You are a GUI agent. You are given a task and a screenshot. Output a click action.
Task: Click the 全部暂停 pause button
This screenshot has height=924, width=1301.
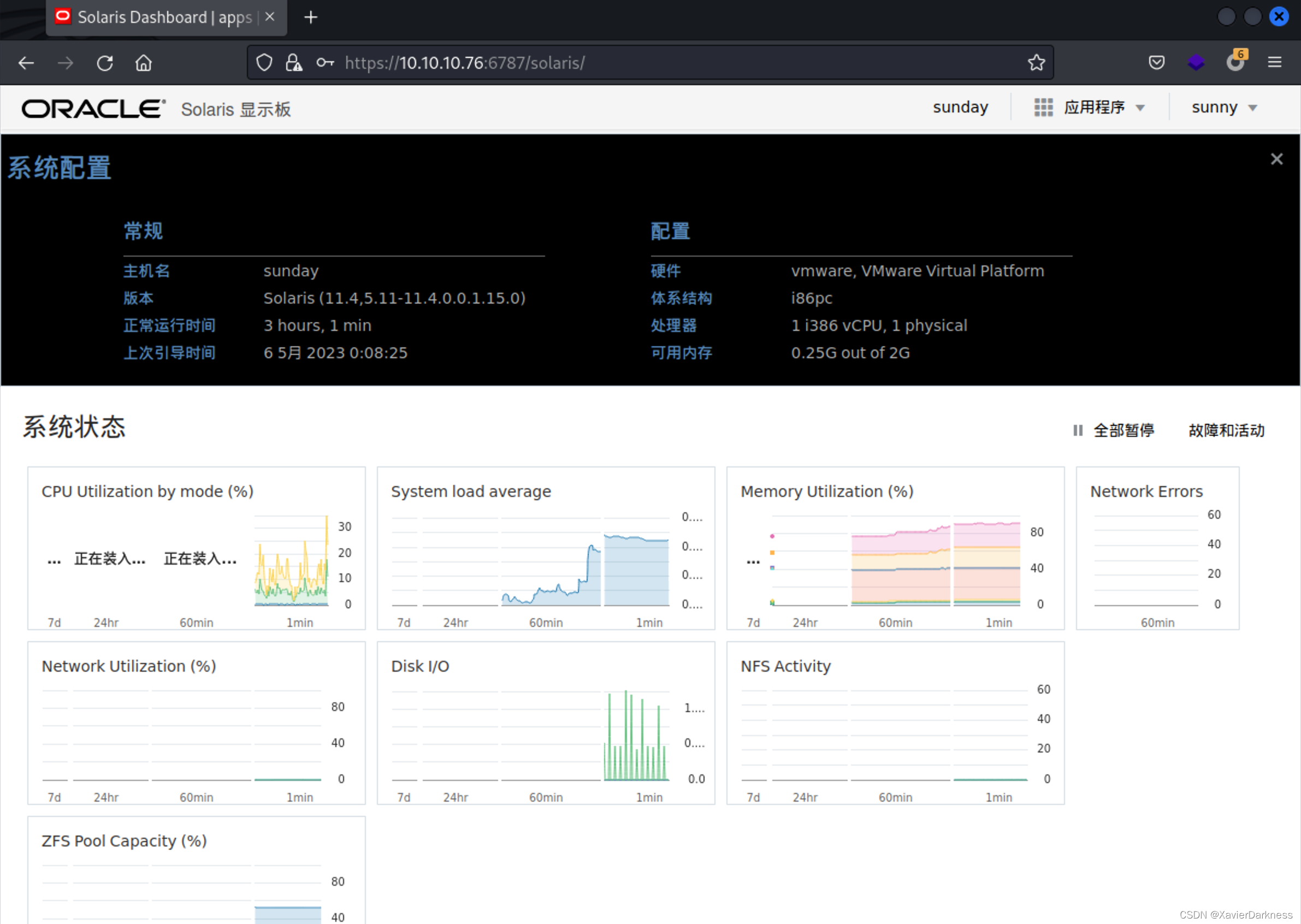tap(1113, 431)
